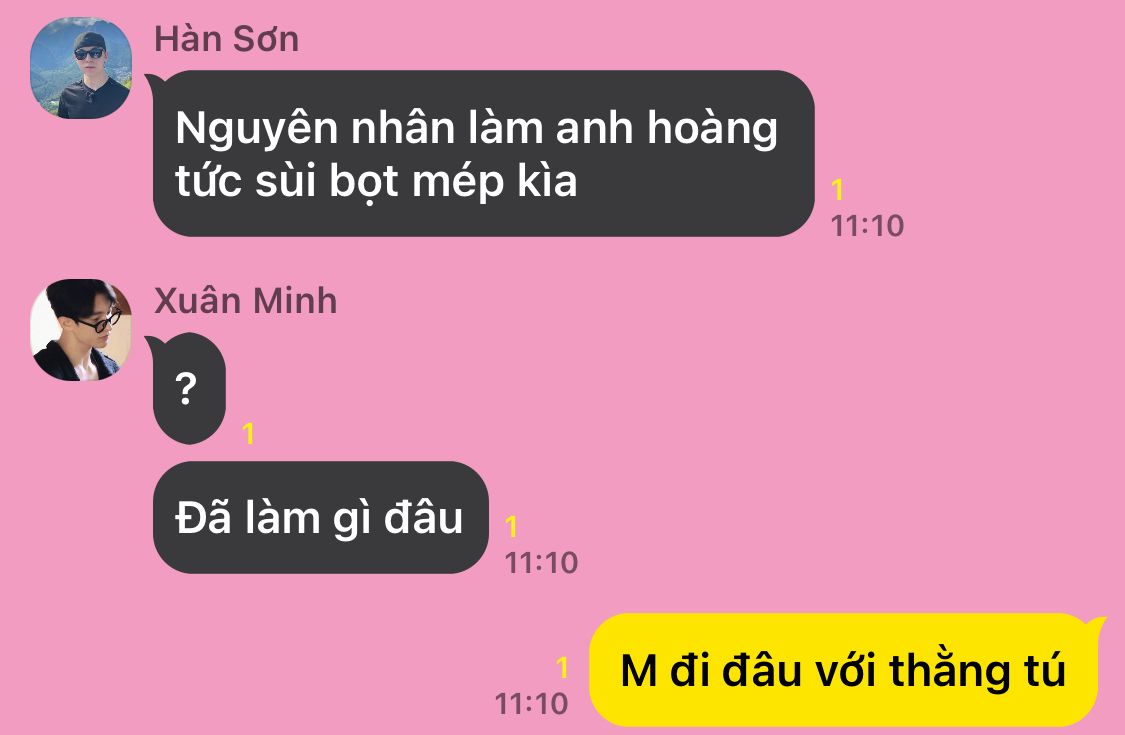
Task: Tap unread count next to question mark bubble
Action: (x=248, y=434)
